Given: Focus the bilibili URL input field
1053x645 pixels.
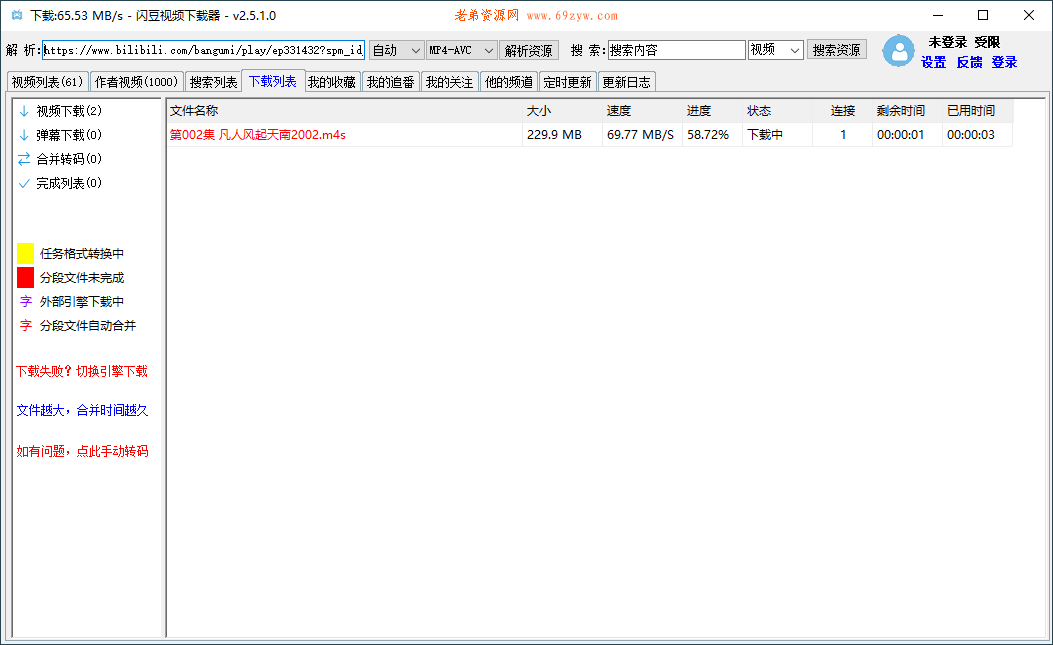Looking at the screenshot, I should [203, 50].
